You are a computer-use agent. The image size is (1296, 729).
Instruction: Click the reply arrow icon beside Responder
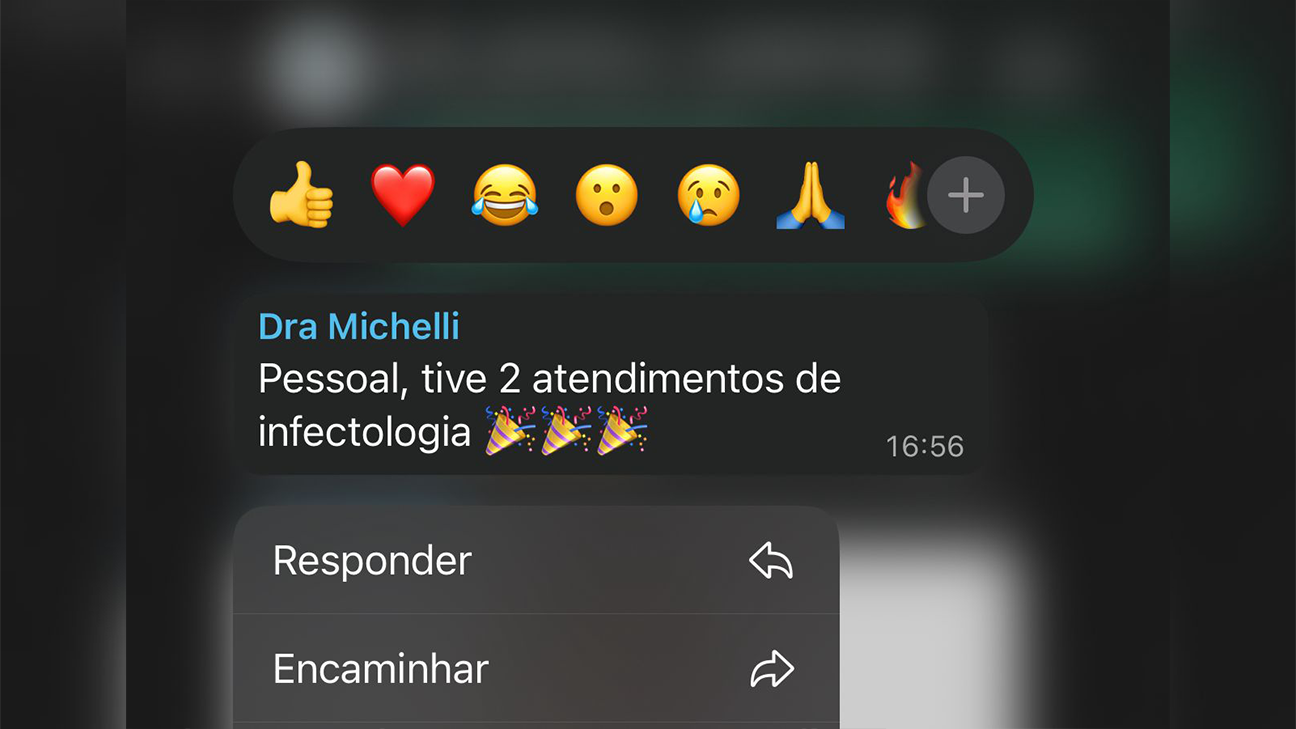[771, 562]
